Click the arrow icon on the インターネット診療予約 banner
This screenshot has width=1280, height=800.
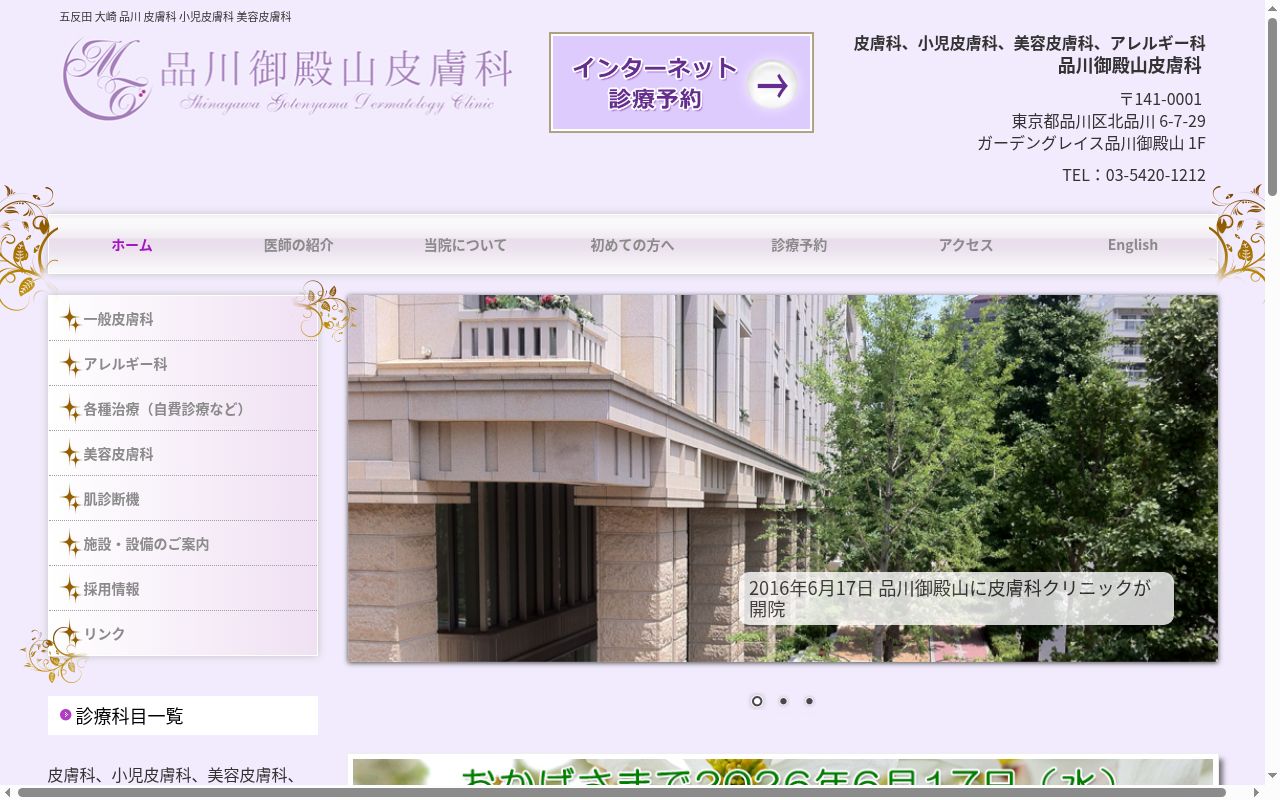pos(772,86)
